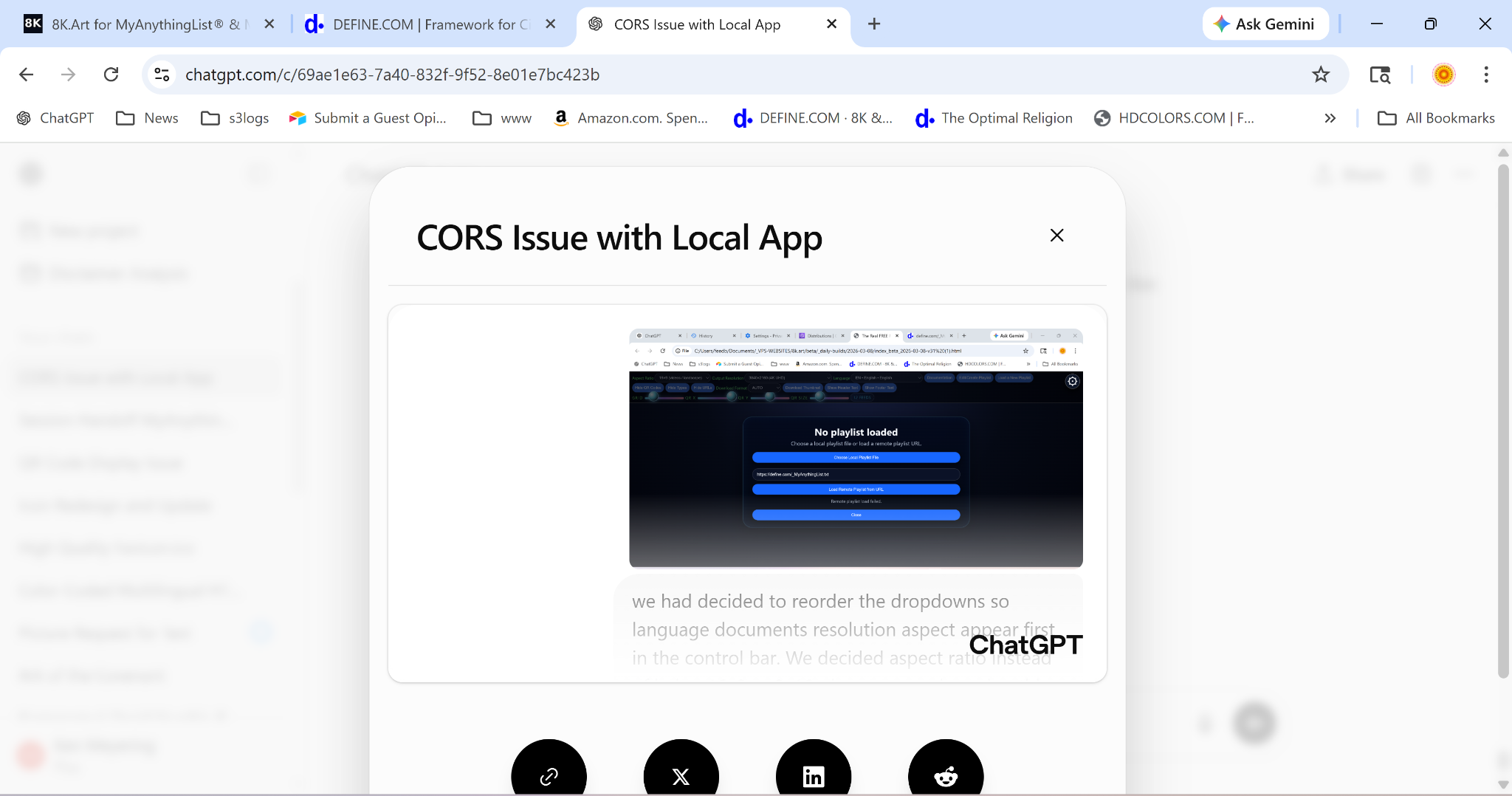Open the News bookmarks folder
The height and width of the screenshot is (796, 1512).
148,118
